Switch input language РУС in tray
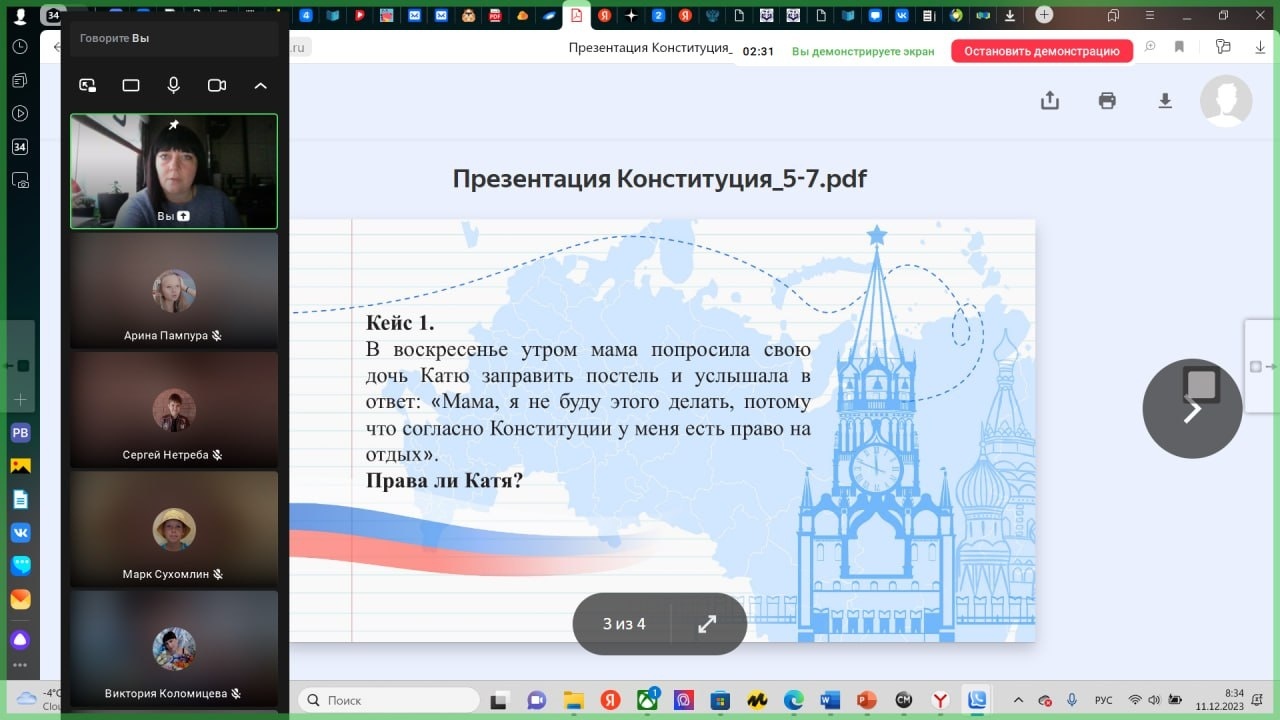Viewport: 1280px width, 720px height. pyautogui.click(x=1104, y=700)
